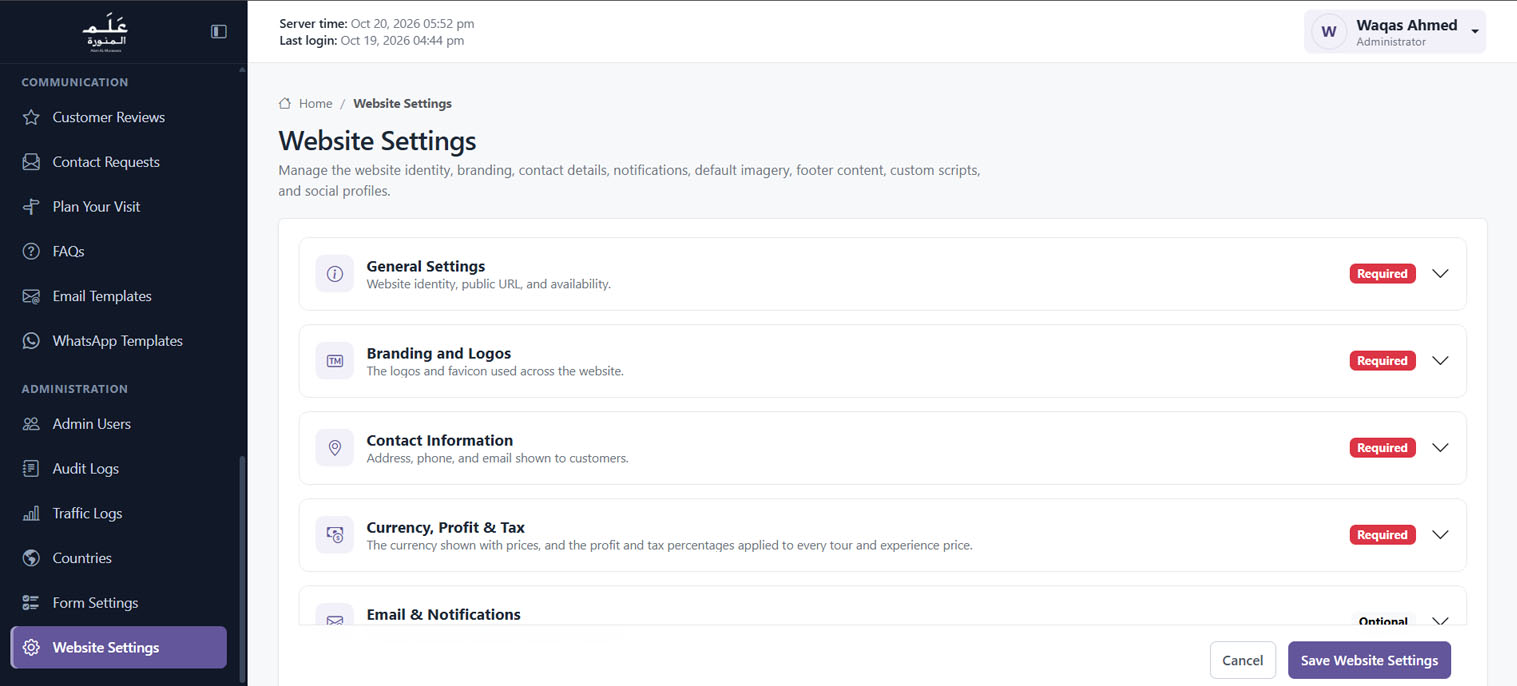This screenshot has width=1517, height=686.
Task: Go to Plan Your Visit page
Action: 119,207
